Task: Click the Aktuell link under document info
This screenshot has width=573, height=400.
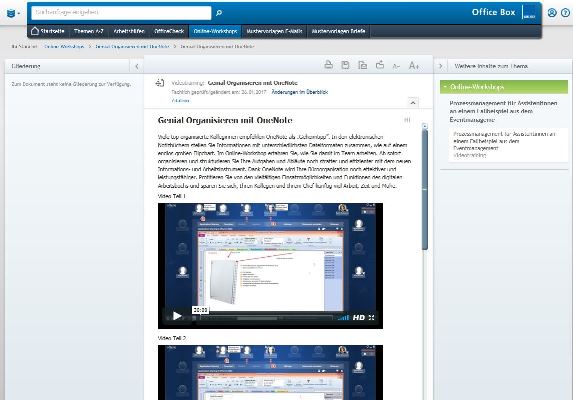Action: click(x=180, y=100)
